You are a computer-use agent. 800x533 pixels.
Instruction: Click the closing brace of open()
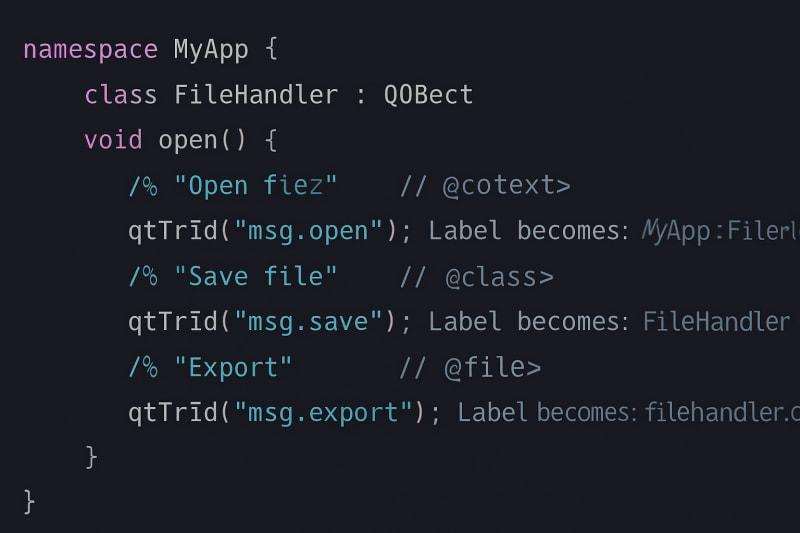(91, 457)
